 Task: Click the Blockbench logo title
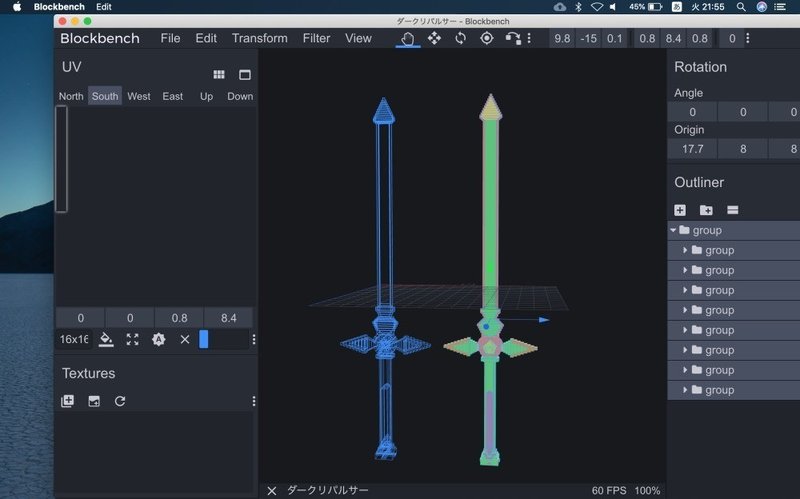coord(100,38)
